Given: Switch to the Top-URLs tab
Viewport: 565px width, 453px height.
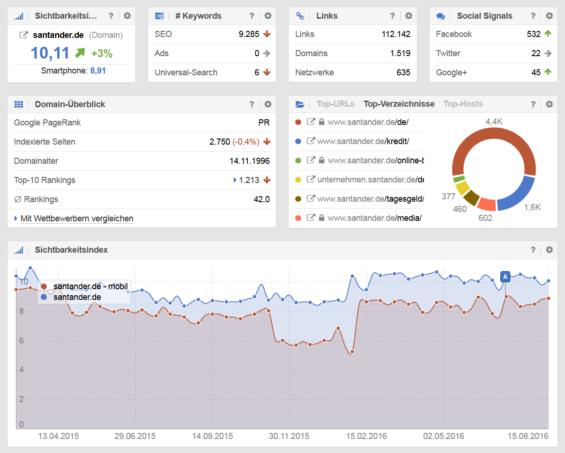Looking at the screenshot, I should coord(335,104).
